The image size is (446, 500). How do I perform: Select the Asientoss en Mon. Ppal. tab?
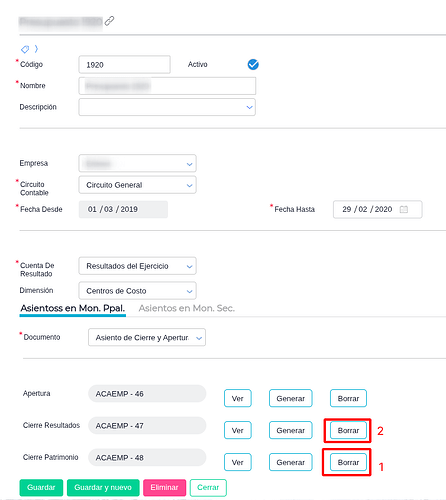click(73, 308)
